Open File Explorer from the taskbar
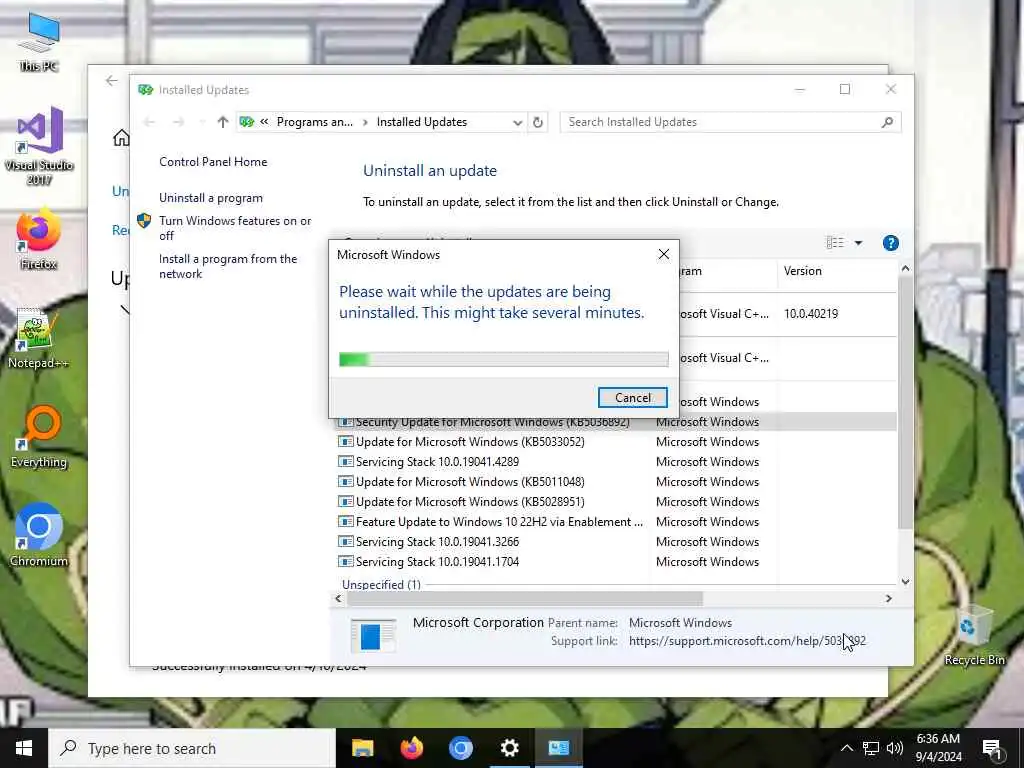The width and height of the screenshot is (1024, 768). (x=362, y=748)
